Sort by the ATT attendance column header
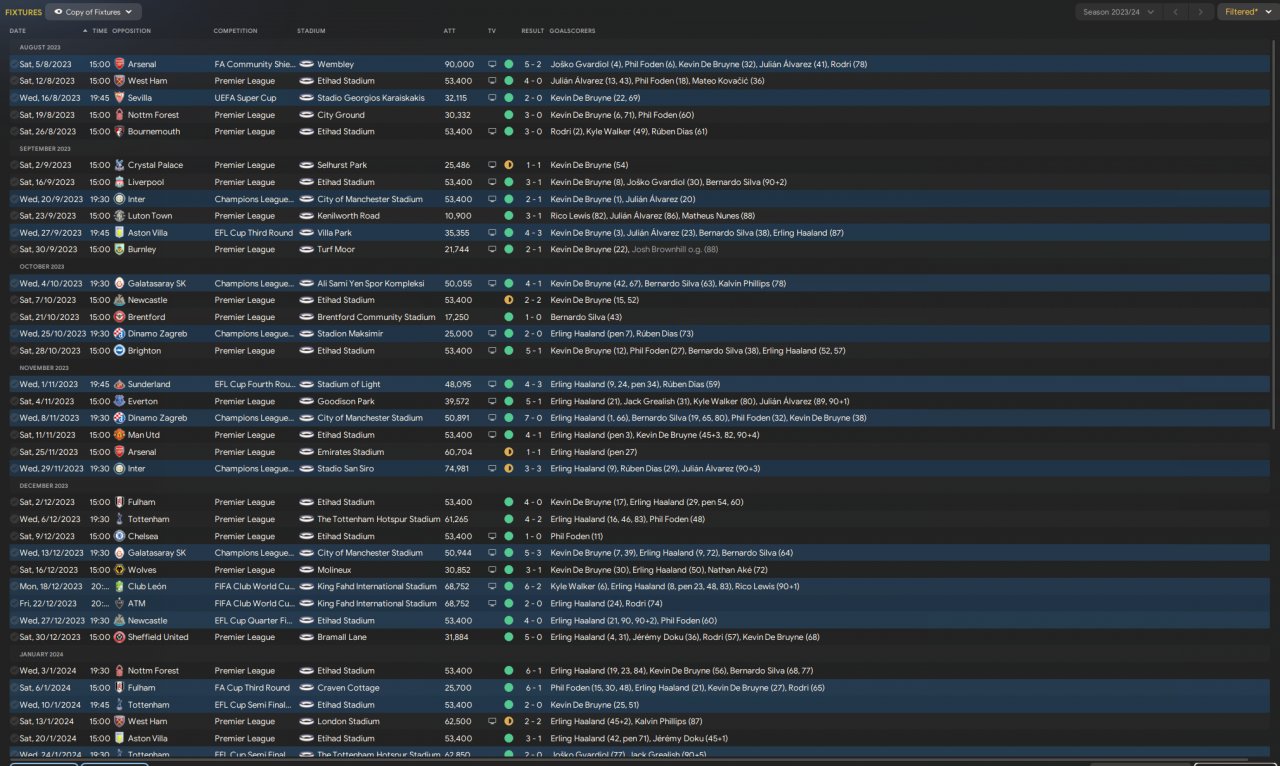 tap(449, 31)
